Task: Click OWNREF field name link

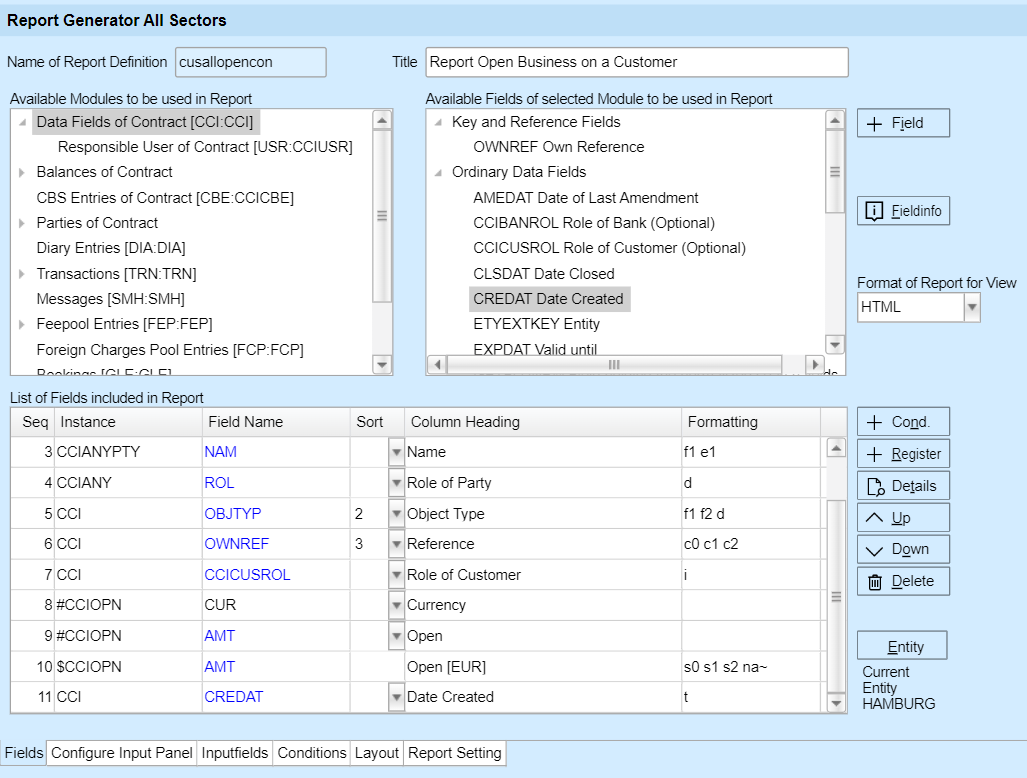Action: coord(236,544)
